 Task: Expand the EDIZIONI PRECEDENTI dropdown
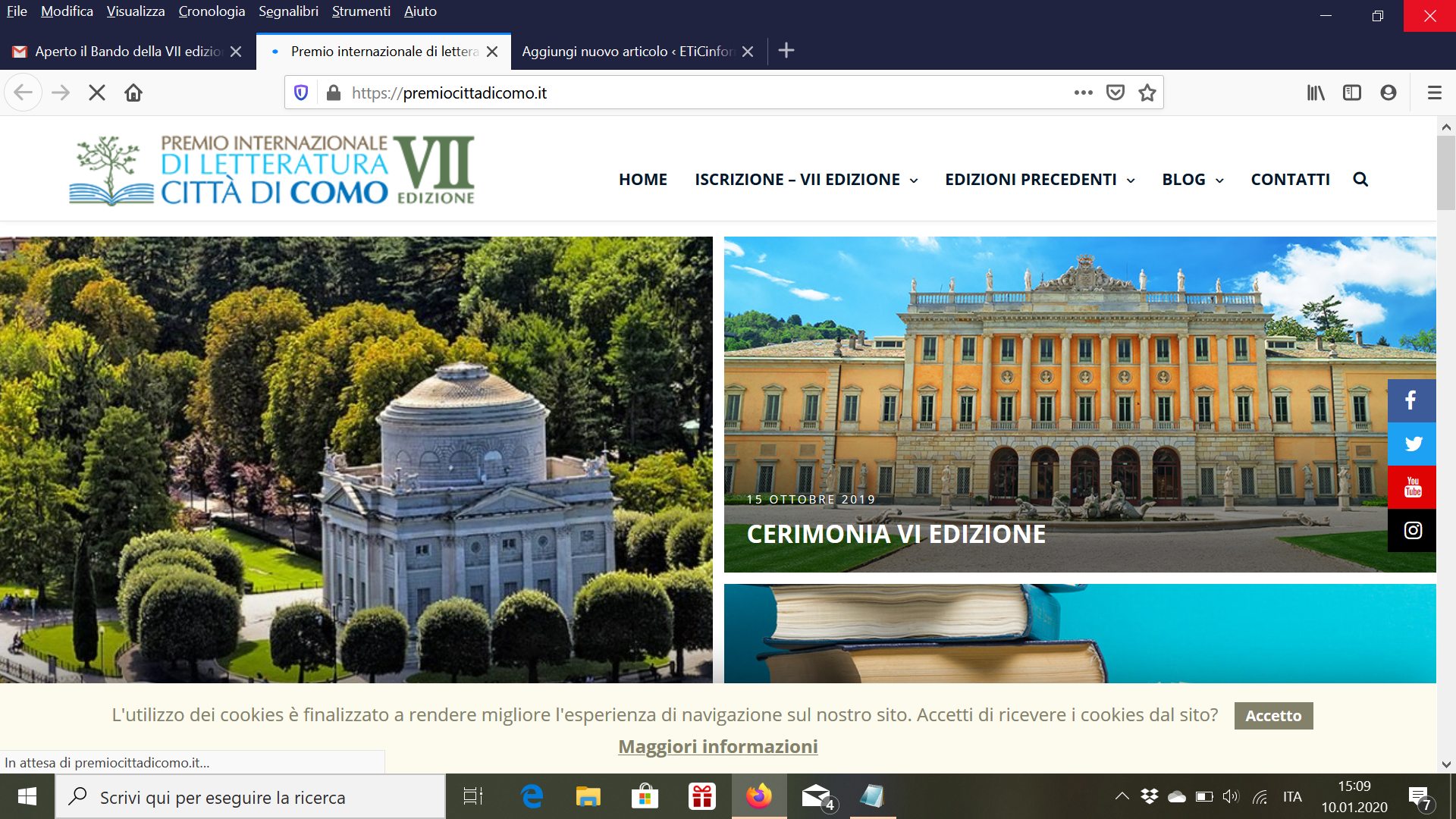pyautogui.click(x=1040, y=179)
